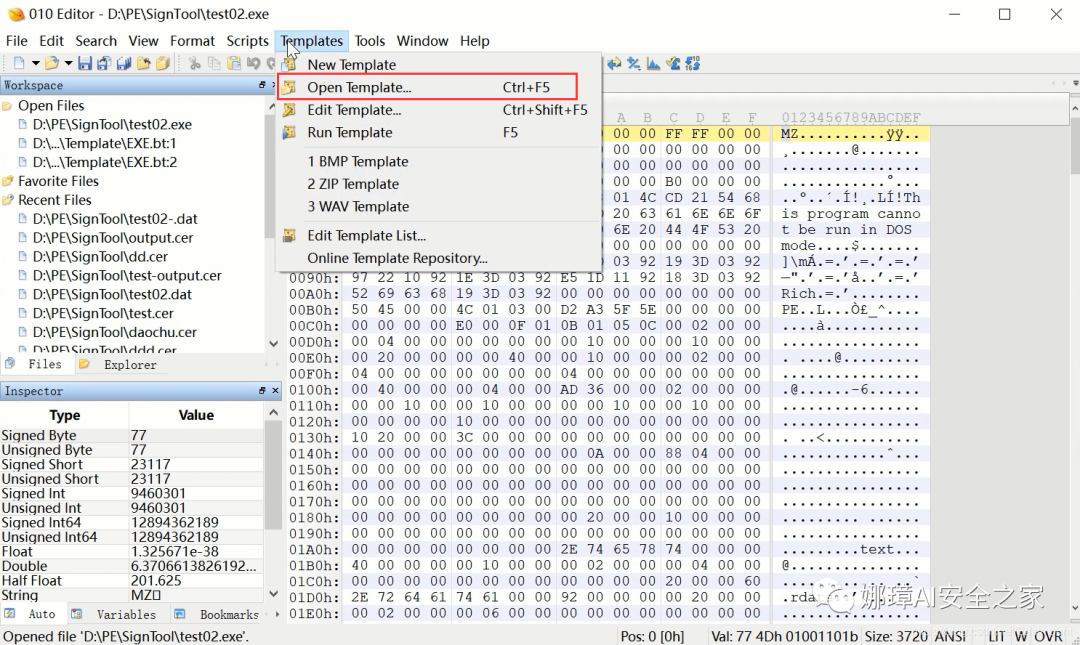Click the Histogram chart toolbar icon

click(653, 63)
